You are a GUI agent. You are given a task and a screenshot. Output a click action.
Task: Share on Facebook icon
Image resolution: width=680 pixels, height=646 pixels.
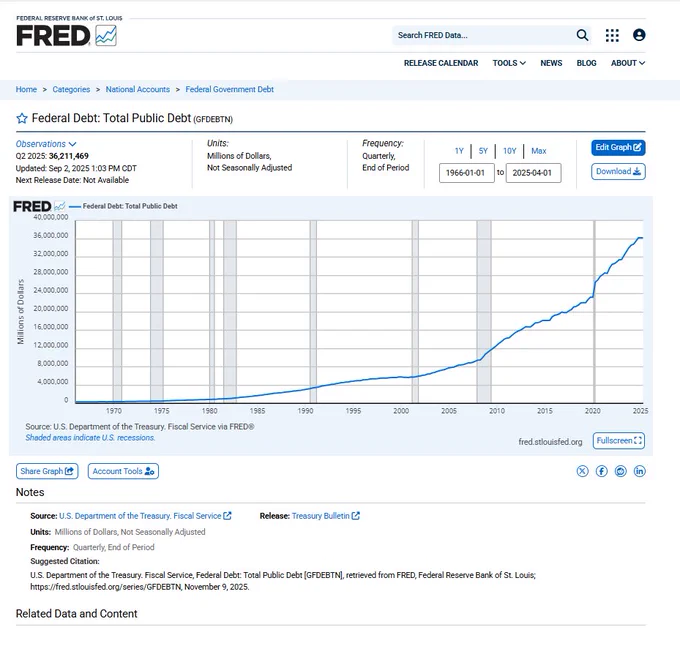(x=602, y=471)
